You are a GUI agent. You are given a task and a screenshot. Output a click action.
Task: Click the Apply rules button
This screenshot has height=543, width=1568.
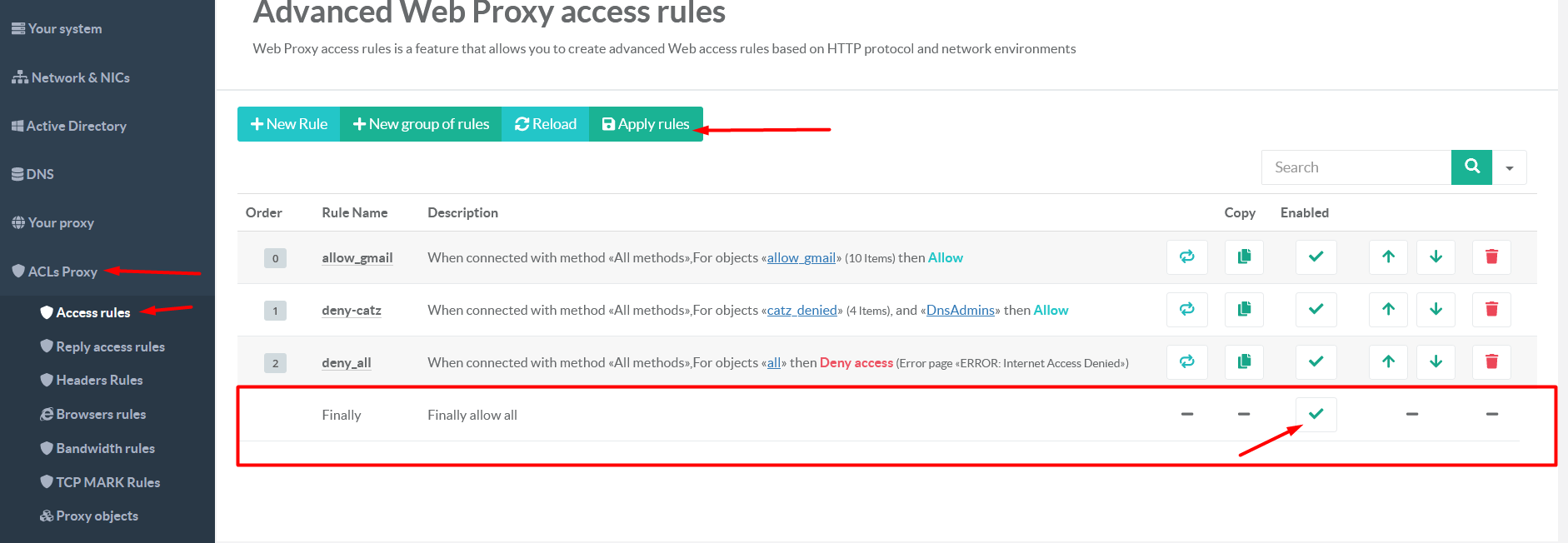pyautogui.click(x=648, y=123)
